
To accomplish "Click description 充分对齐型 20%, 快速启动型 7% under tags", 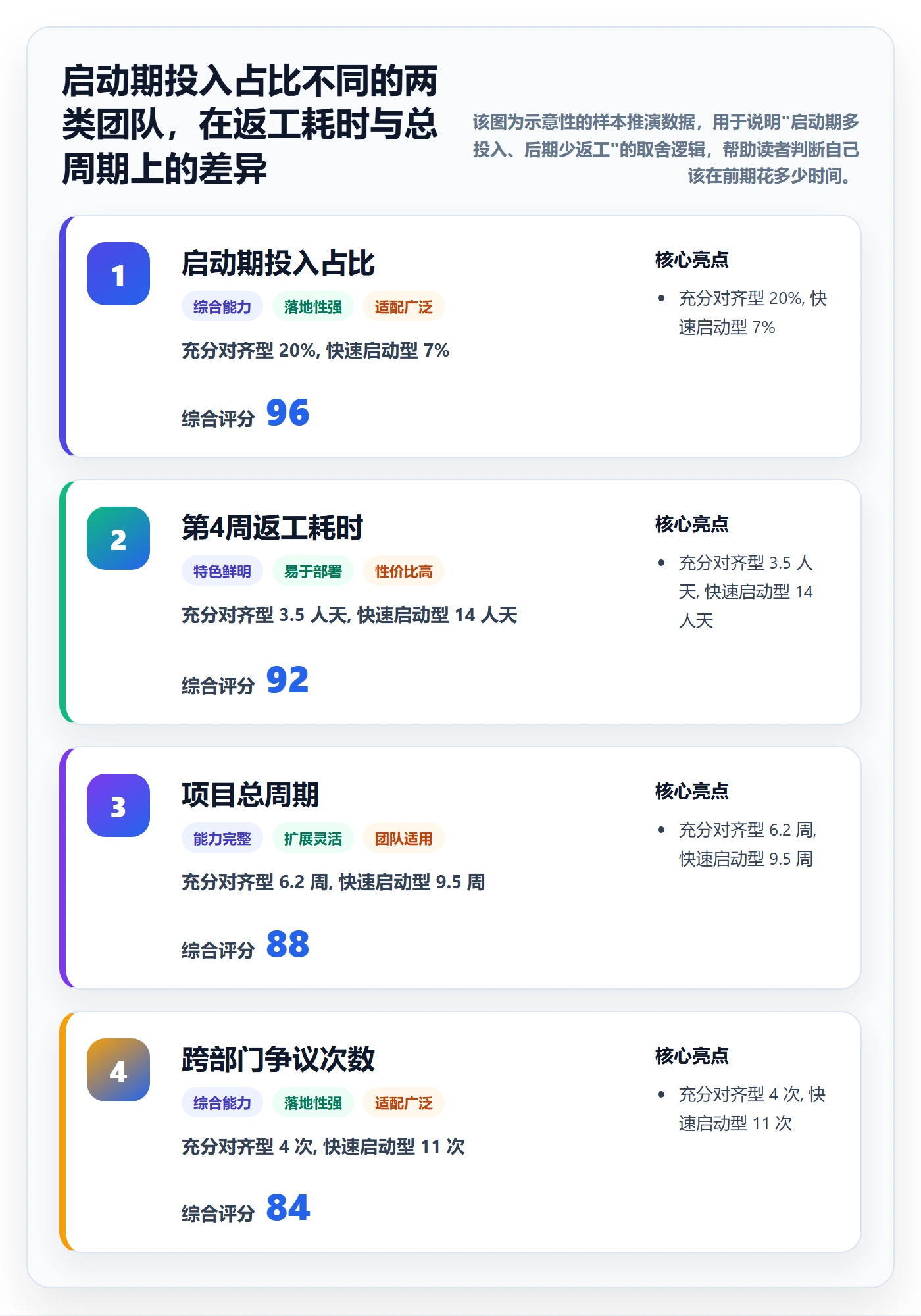I will (x=315, y=350).
